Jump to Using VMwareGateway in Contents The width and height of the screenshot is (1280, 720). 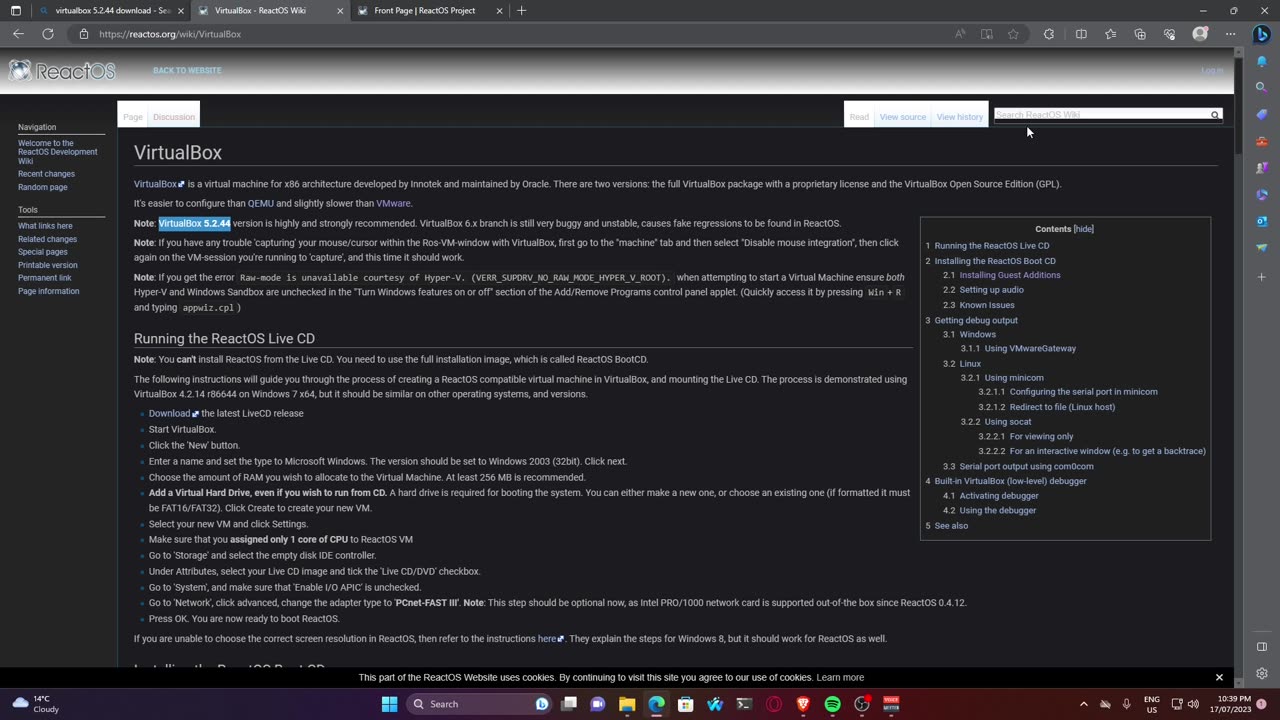click(1030, 348)
